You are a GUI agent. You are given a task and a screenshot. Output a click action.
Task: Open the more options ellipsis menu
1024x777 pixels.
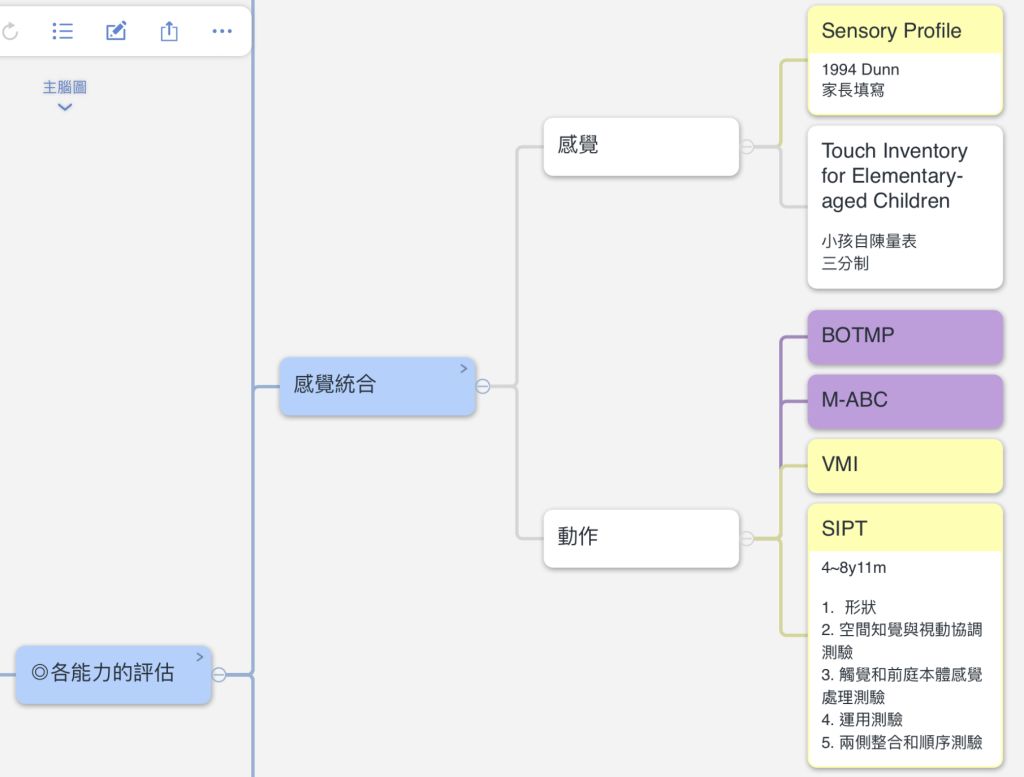point(222,32)
